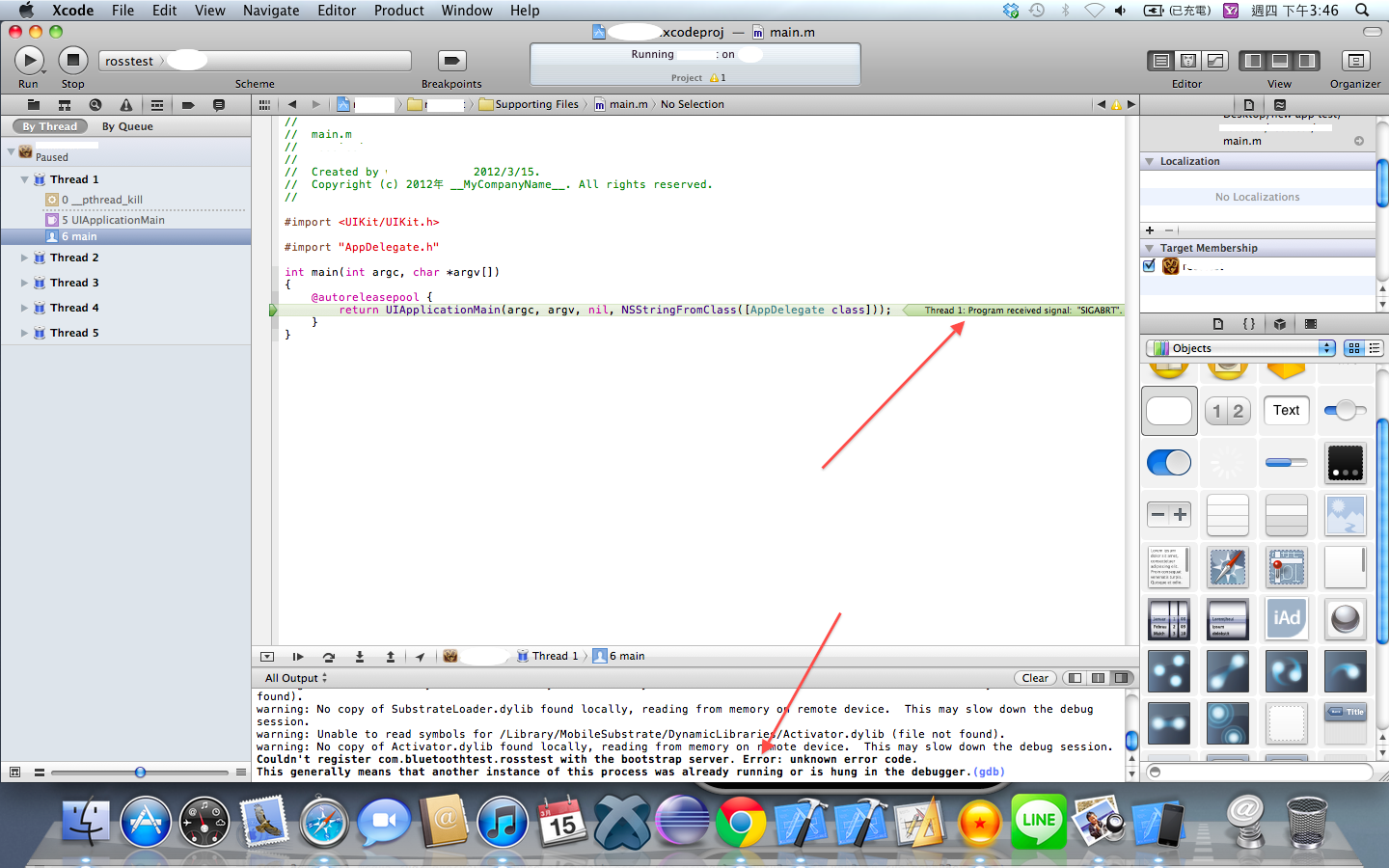
Task: Show the Standard editor
Action: 1161,61
